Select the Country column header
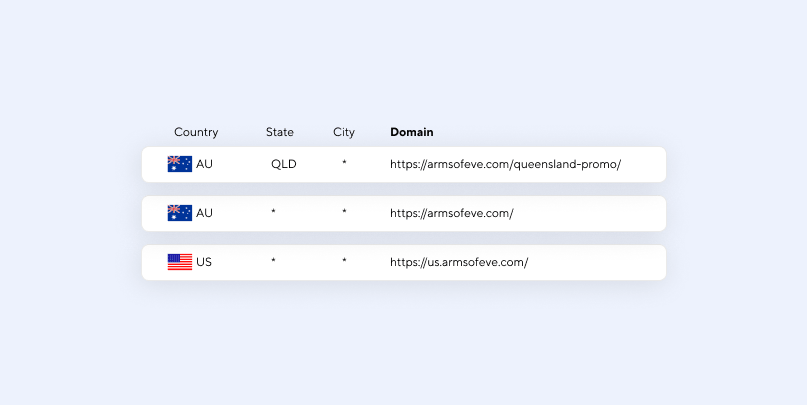 tap(196, 132)
